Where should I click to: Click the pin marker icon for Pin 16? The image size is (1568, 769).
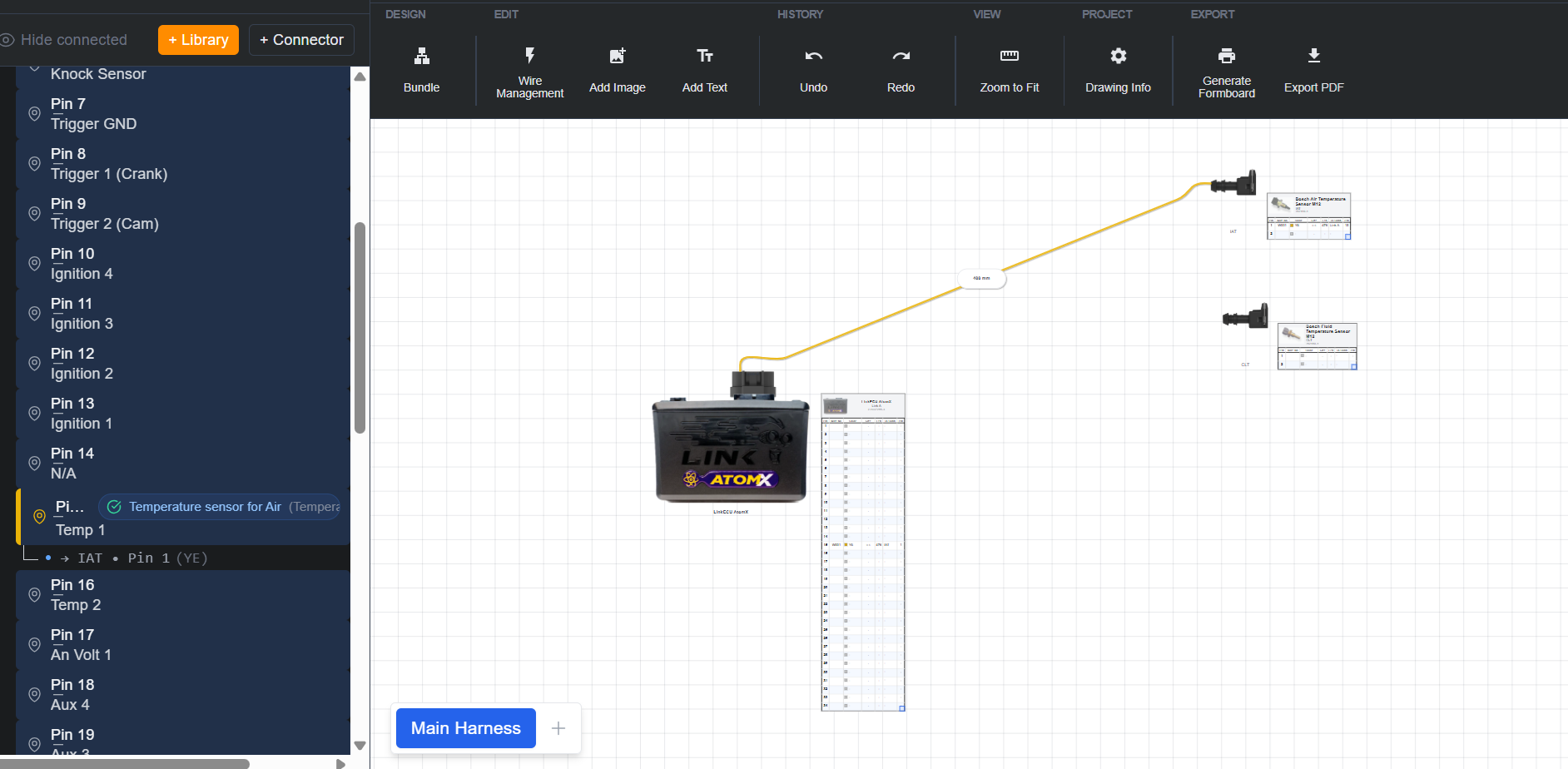[x=34, y=594]
